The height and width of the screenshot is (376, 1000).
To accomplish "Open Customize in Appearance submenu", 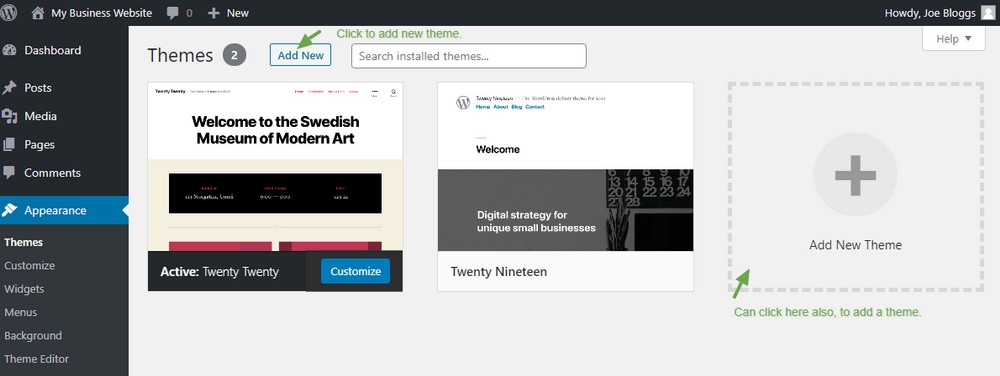I will [29, 266].
